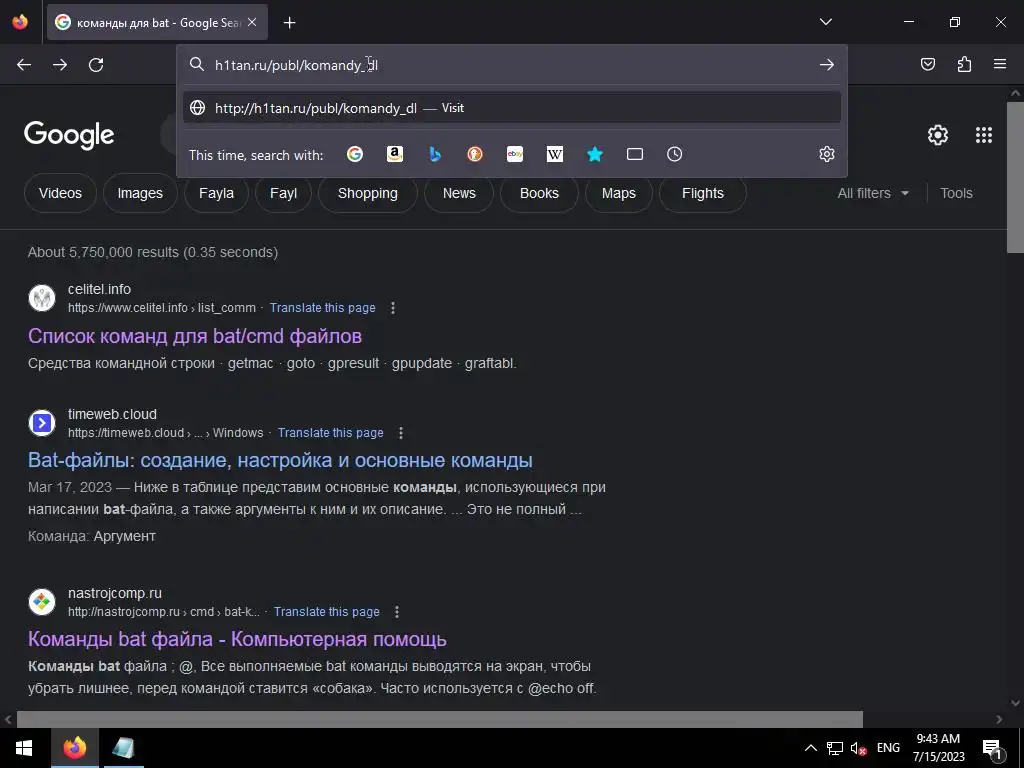This screenshot has width=1024, height=768.
Task: Translate the timeweb.cloud result page
Action: [x=330, y=433]
